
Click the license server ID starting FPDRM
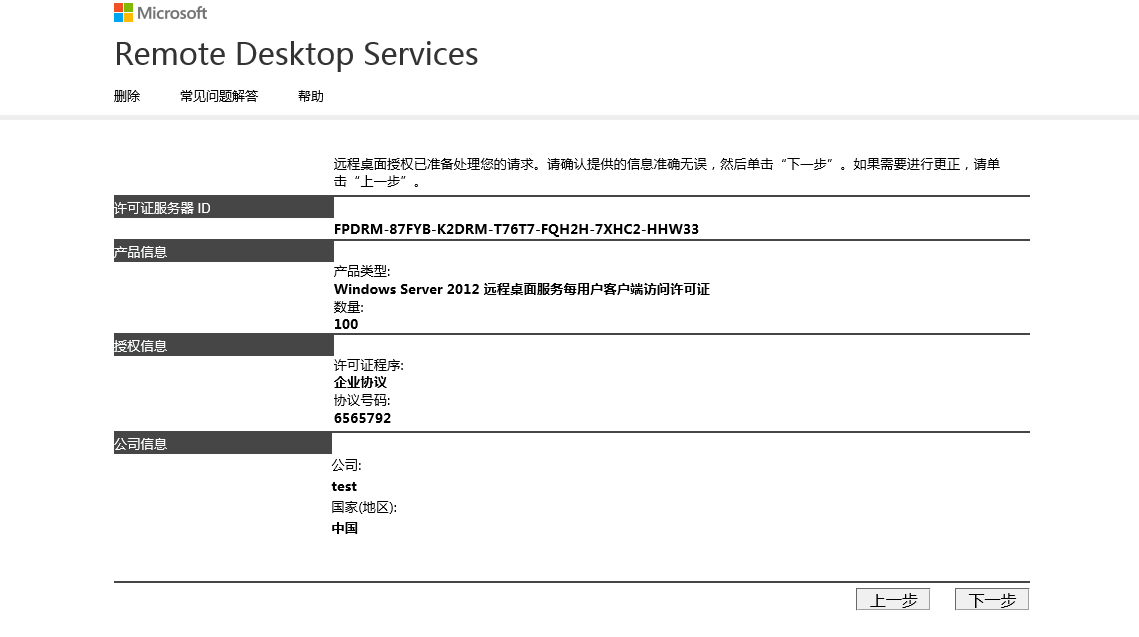pos(516,229)
